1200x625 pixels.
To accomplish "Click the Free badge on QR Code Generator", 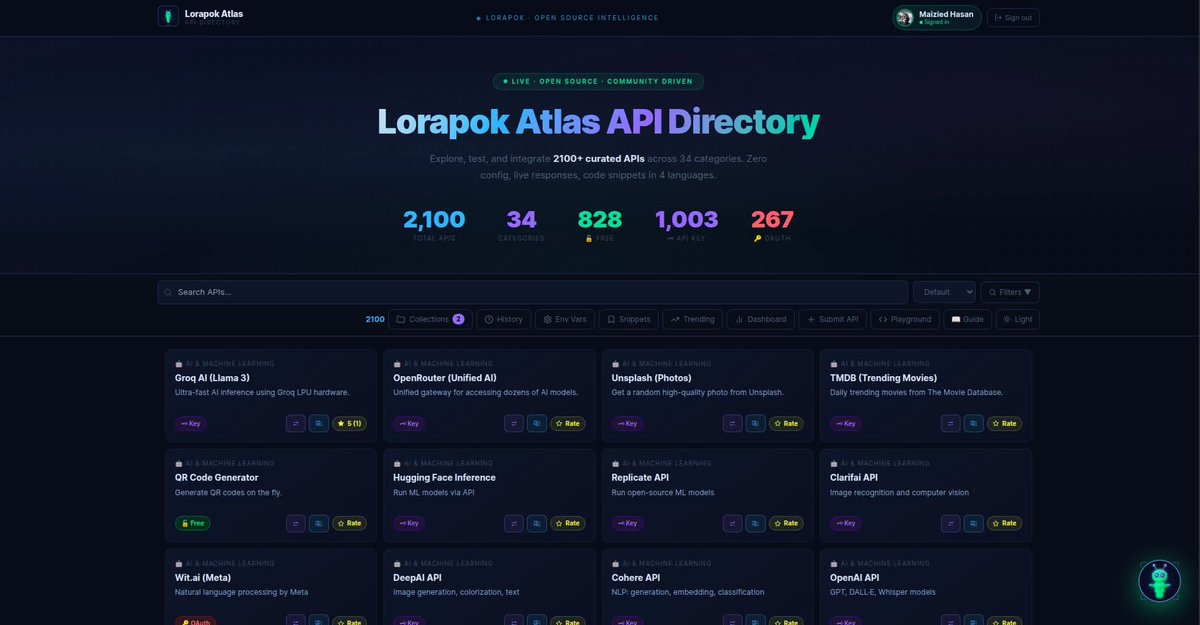I will 193,523.
